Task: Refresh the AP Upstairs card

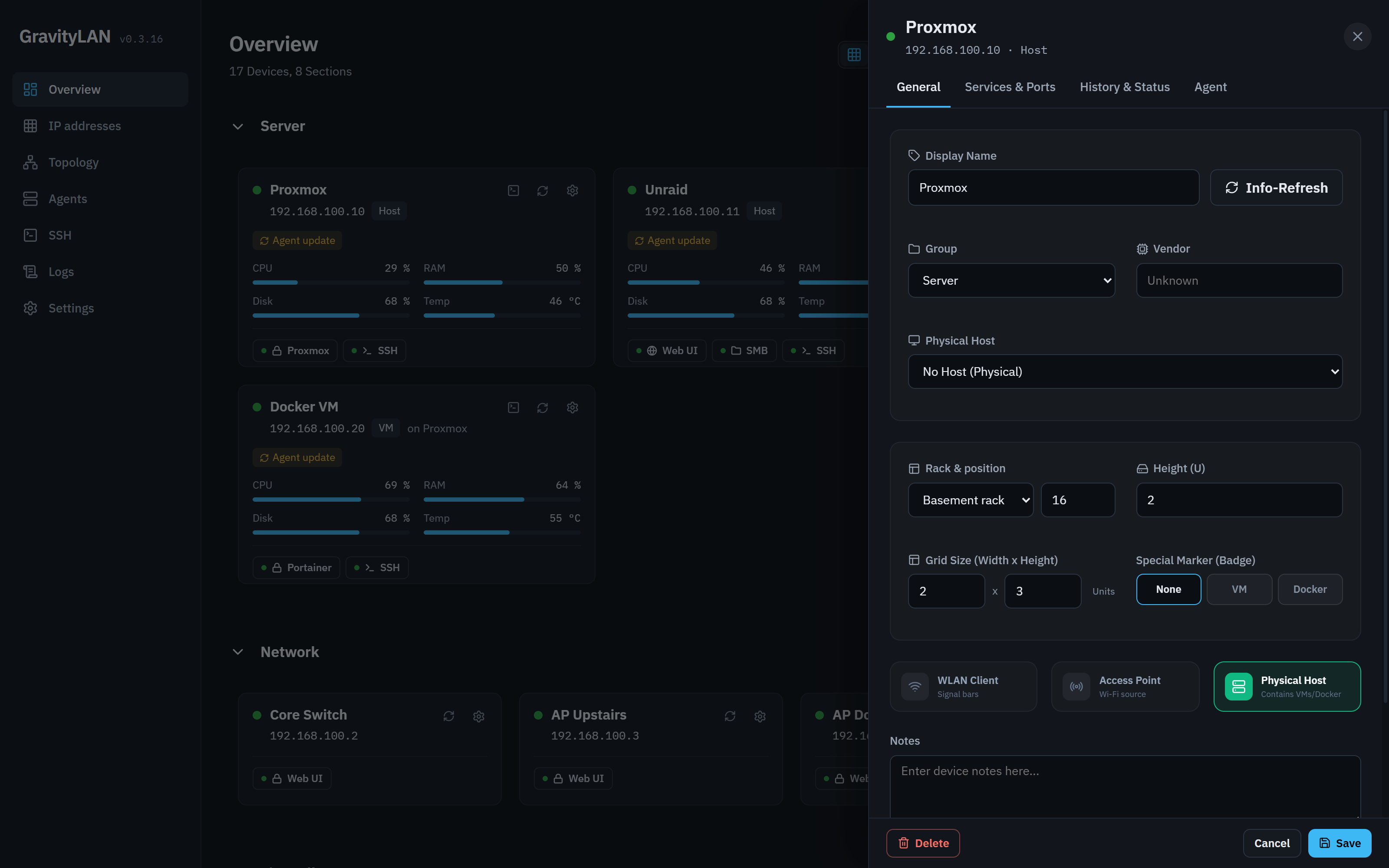Action: click(x=730, y=716)
